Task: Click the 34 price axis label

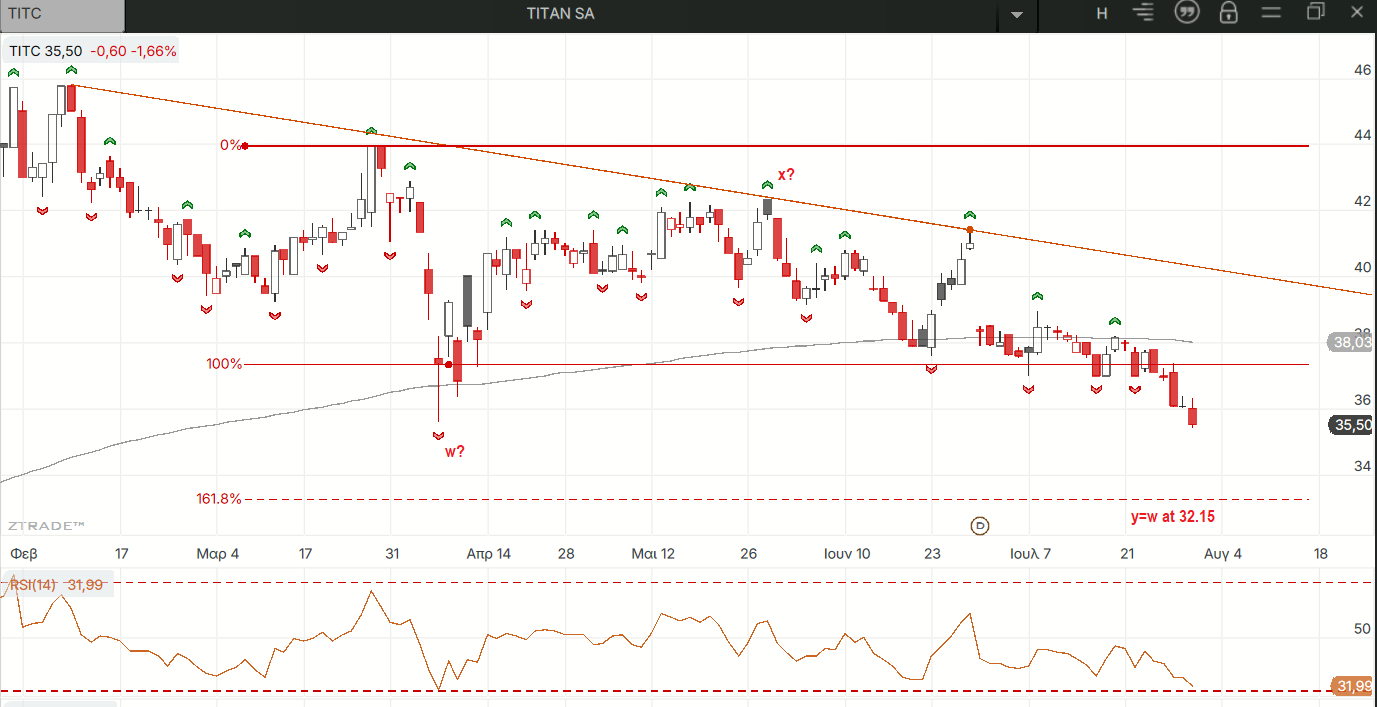Action: [x=1362, y=465]
